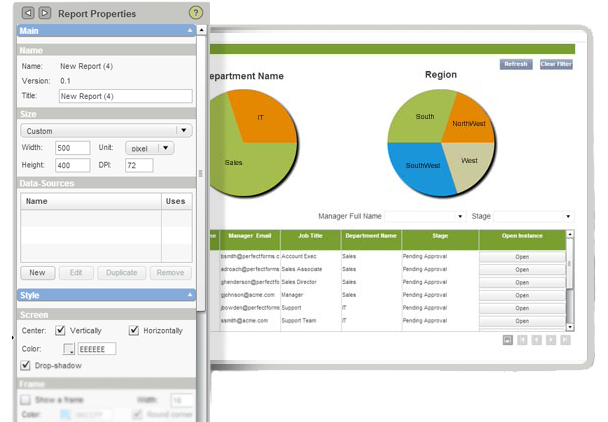Image resolution: width=608 pixels, height=422 pixels.
Task: Click the table scrollbar down arrow
Action: point(570,327)
